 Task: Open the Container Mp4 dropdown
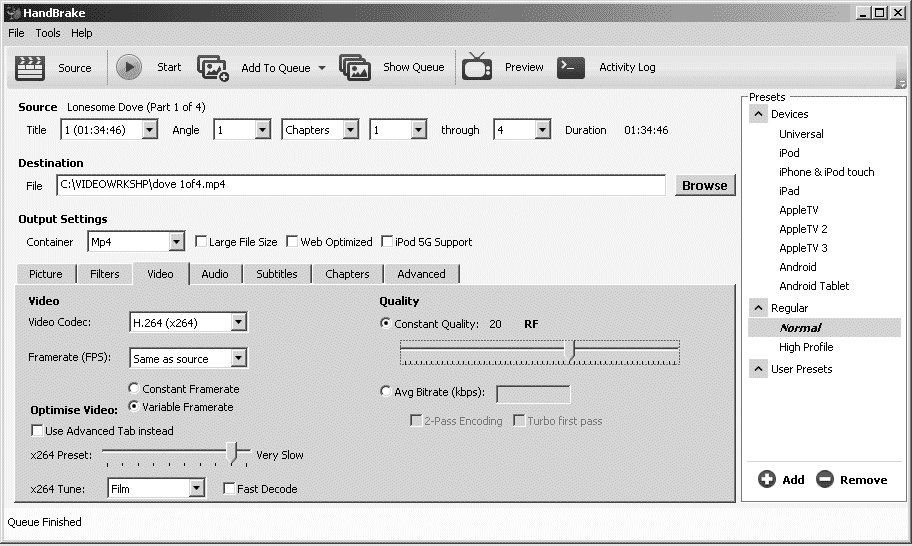176,241
